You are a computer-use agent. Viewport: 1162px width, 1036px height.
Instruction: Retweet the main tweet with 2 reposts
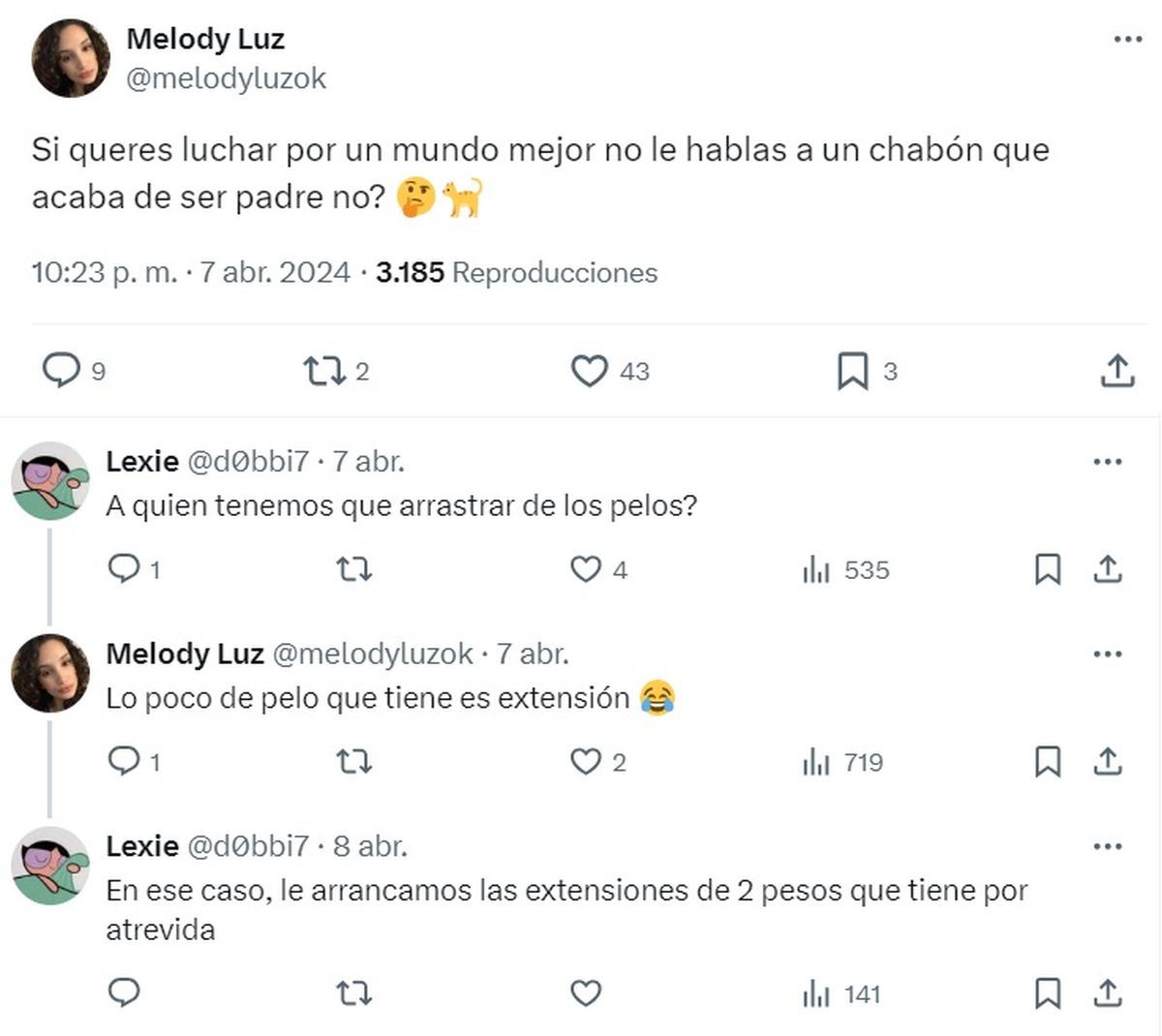point(323,371)
